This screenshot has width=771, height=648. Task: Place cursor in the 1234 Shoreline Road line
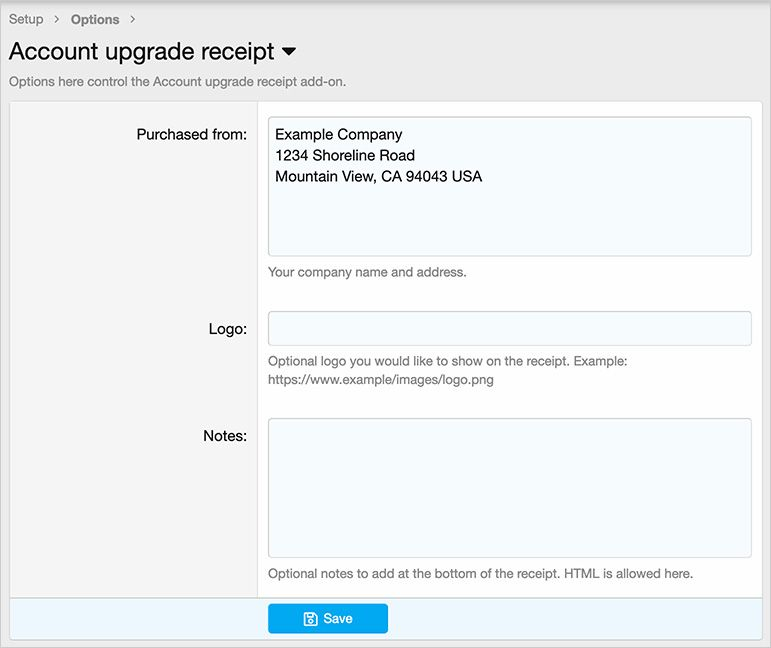(x=344, y=155)
